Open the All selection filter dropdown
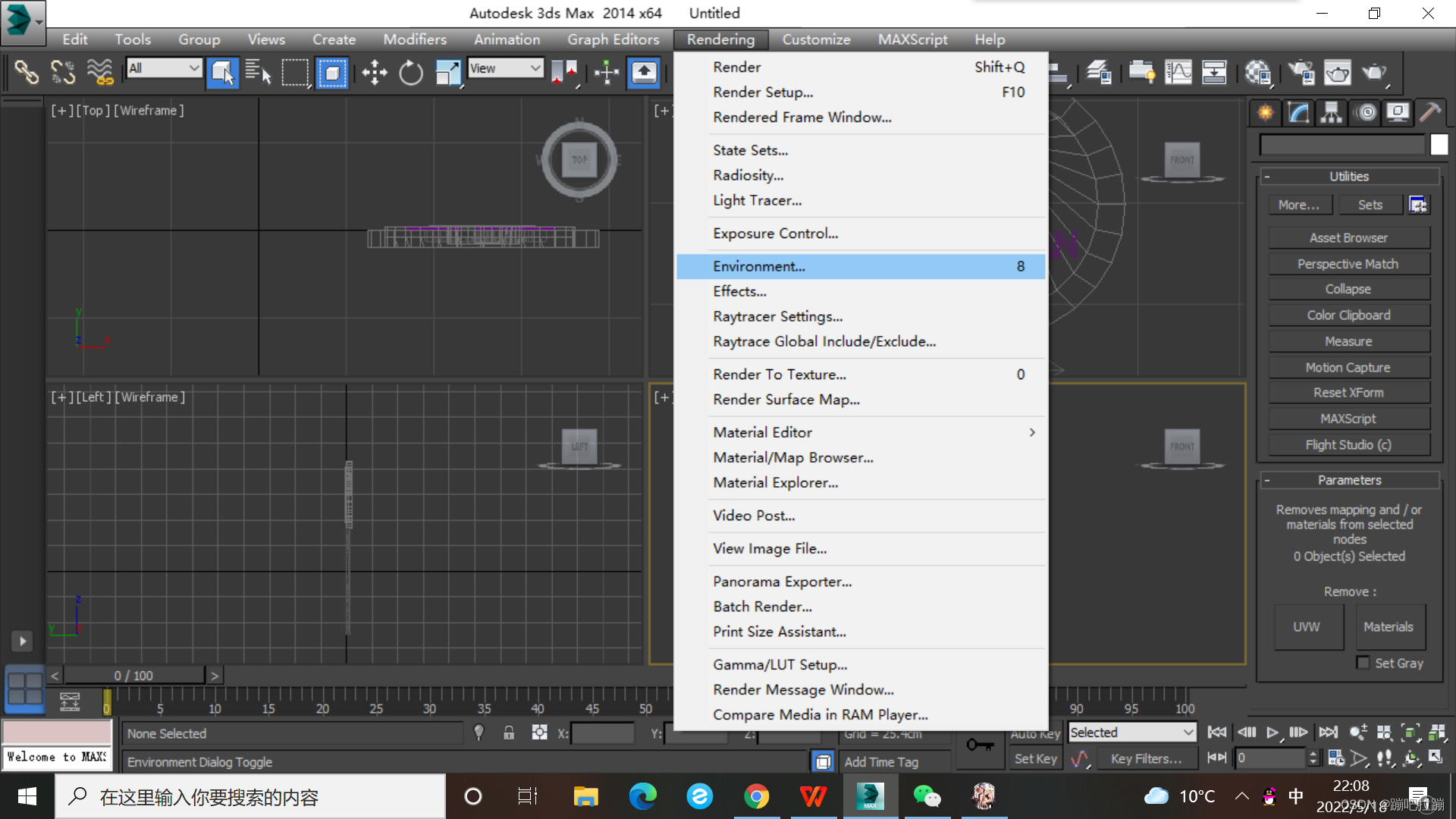 pos(164,68)
